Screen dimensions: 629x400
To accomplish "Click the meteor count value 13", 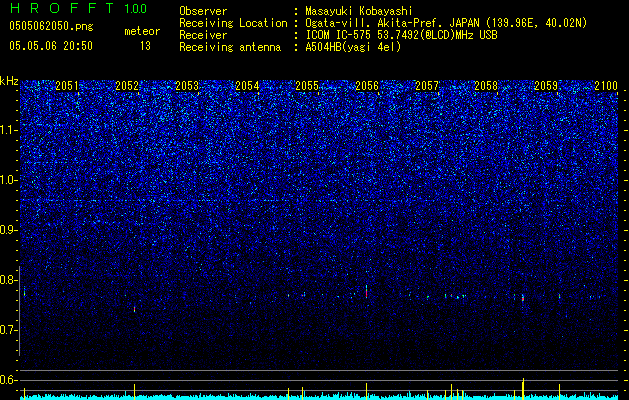I will pyautogui.click(x=145, y=46).
